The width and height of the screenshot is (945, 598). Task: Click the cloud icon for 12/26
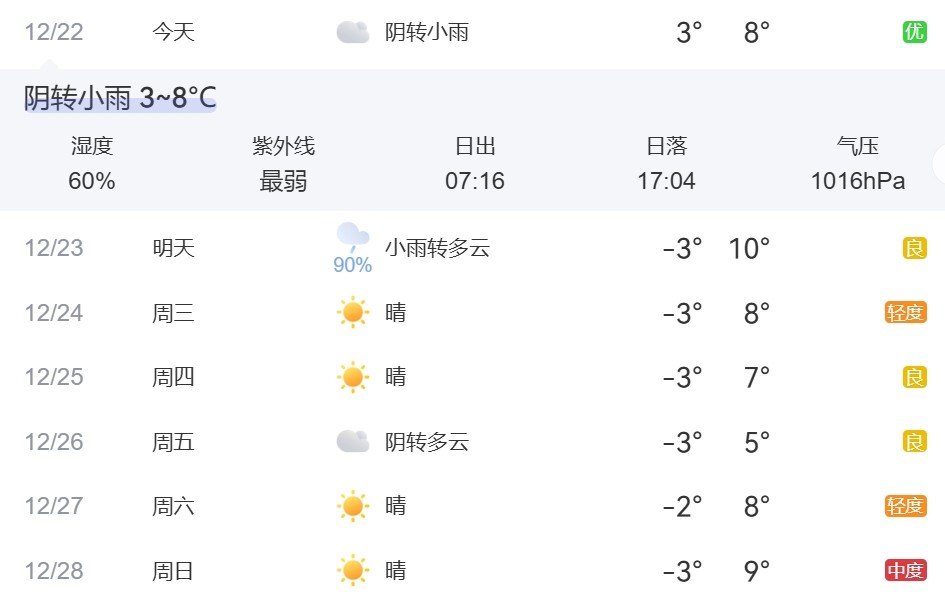pos(352,442)
